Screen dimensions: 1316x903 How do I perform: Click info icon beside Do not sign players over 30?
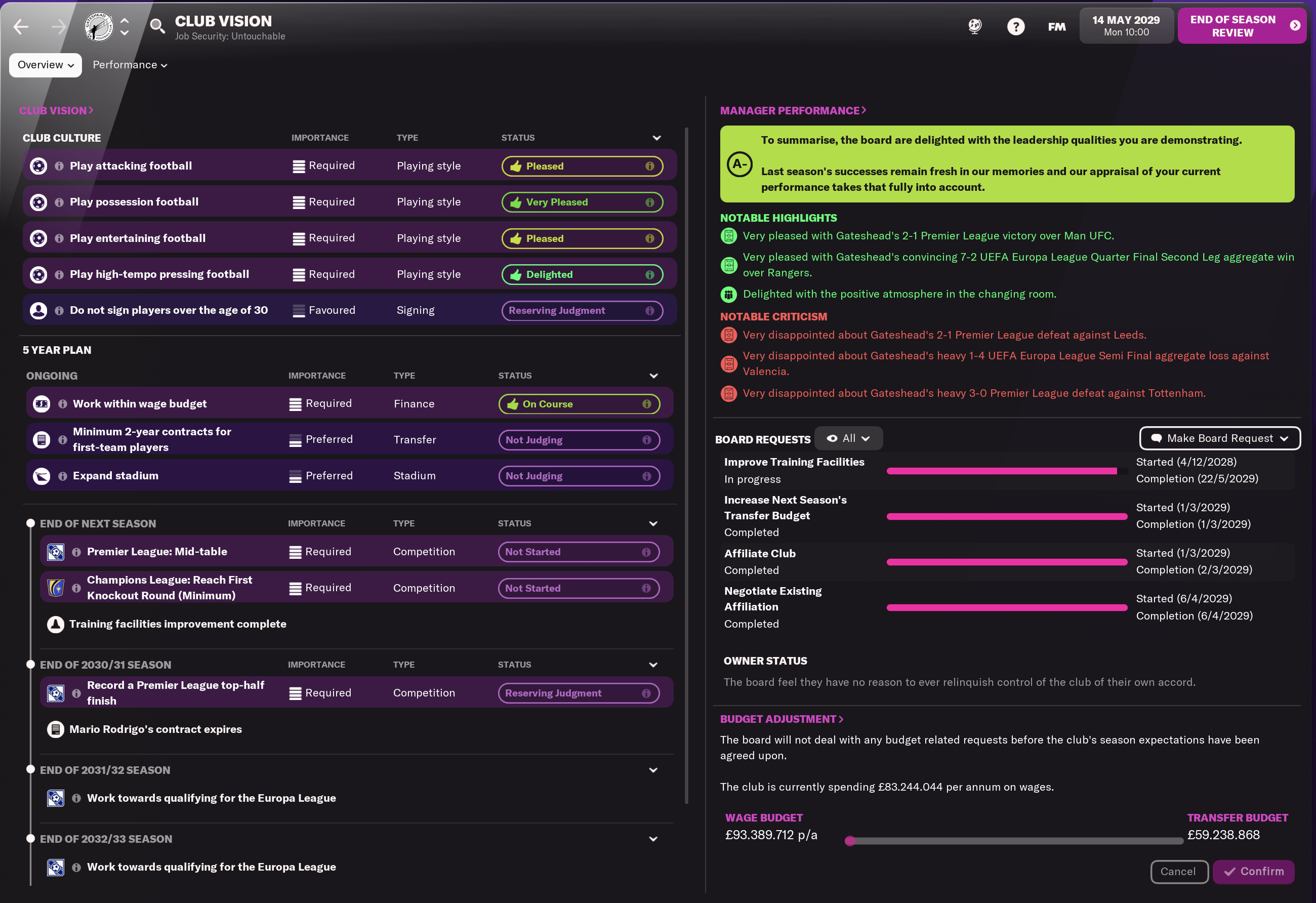pos(59,311)
